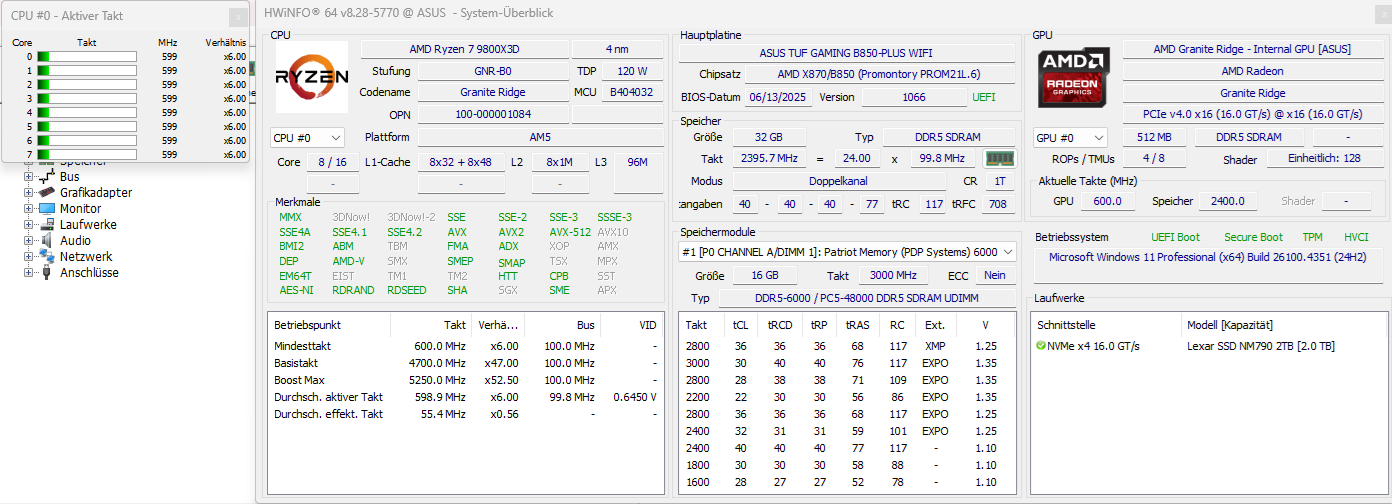Select Netzwerk in the device tree
This screenshot has width=1392, height=504.
[x=86, y=257]
